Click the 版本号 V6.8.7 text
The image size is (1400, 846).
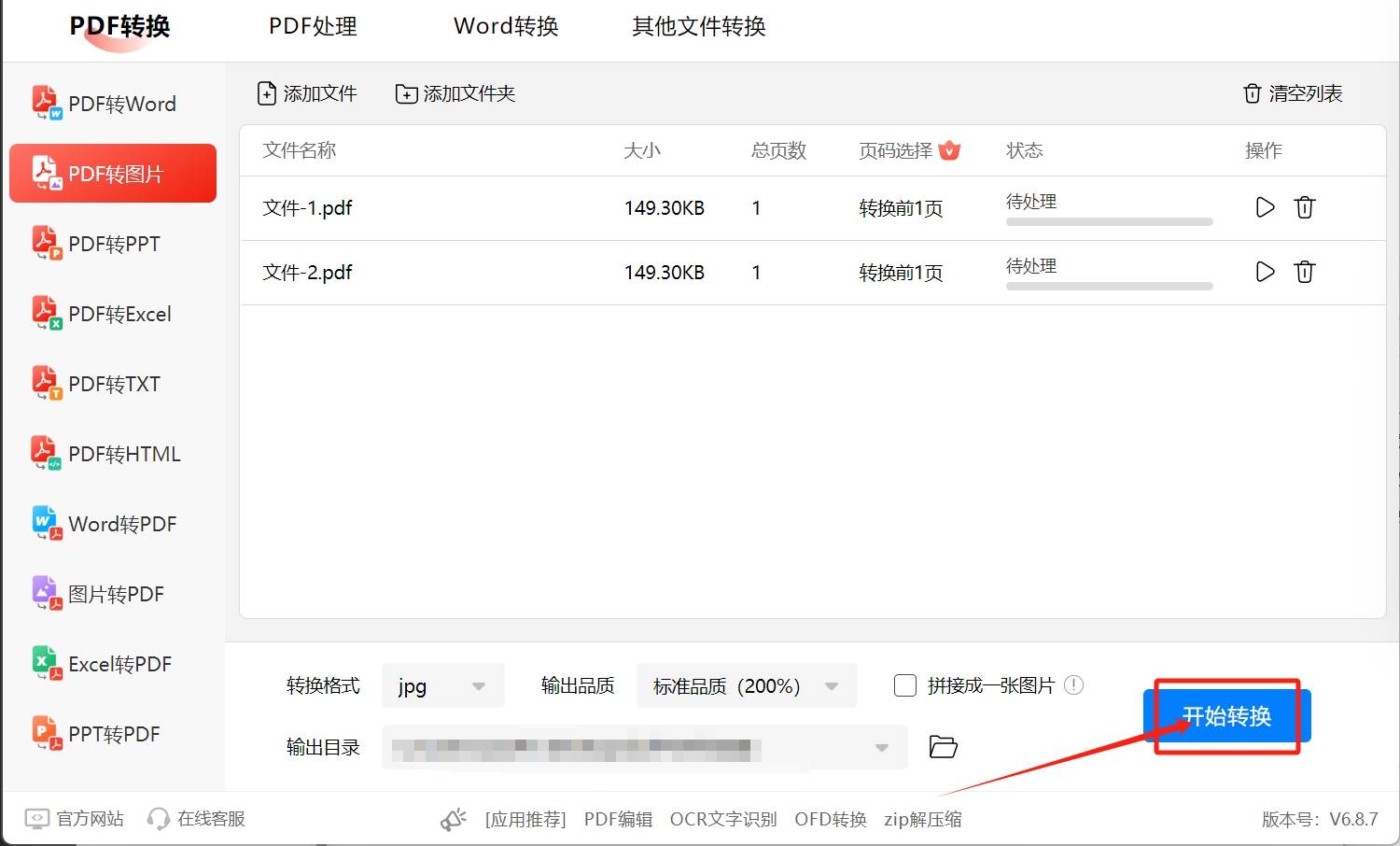[x=1320, y=820]
